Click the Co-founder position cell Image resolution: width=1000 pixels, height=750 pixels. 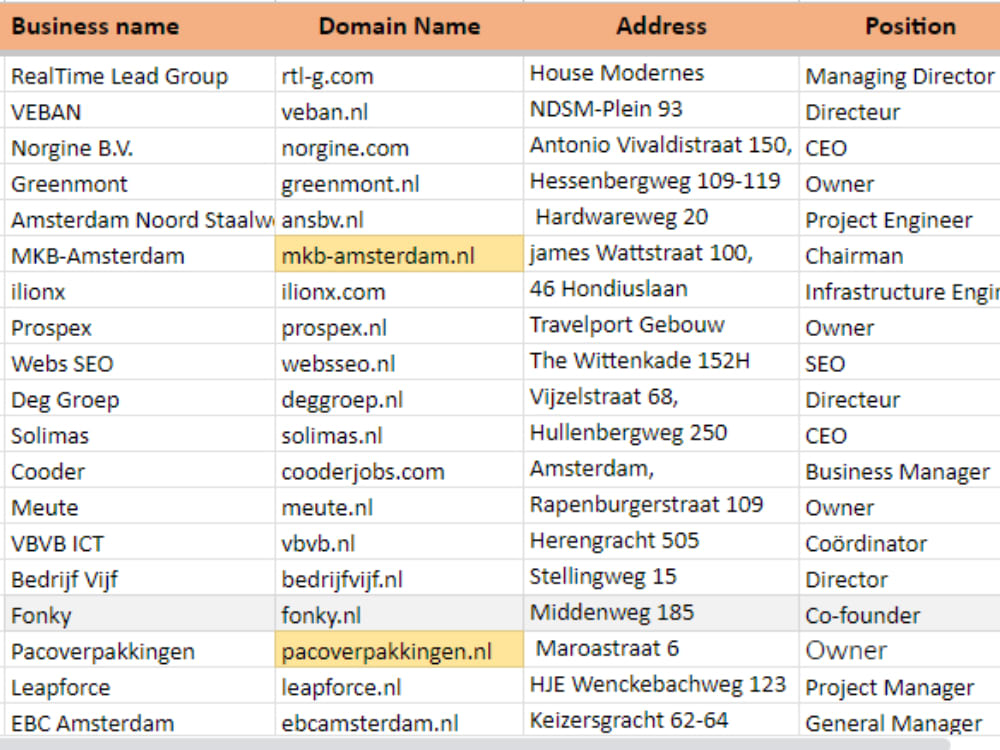click(x=899, y=614)
